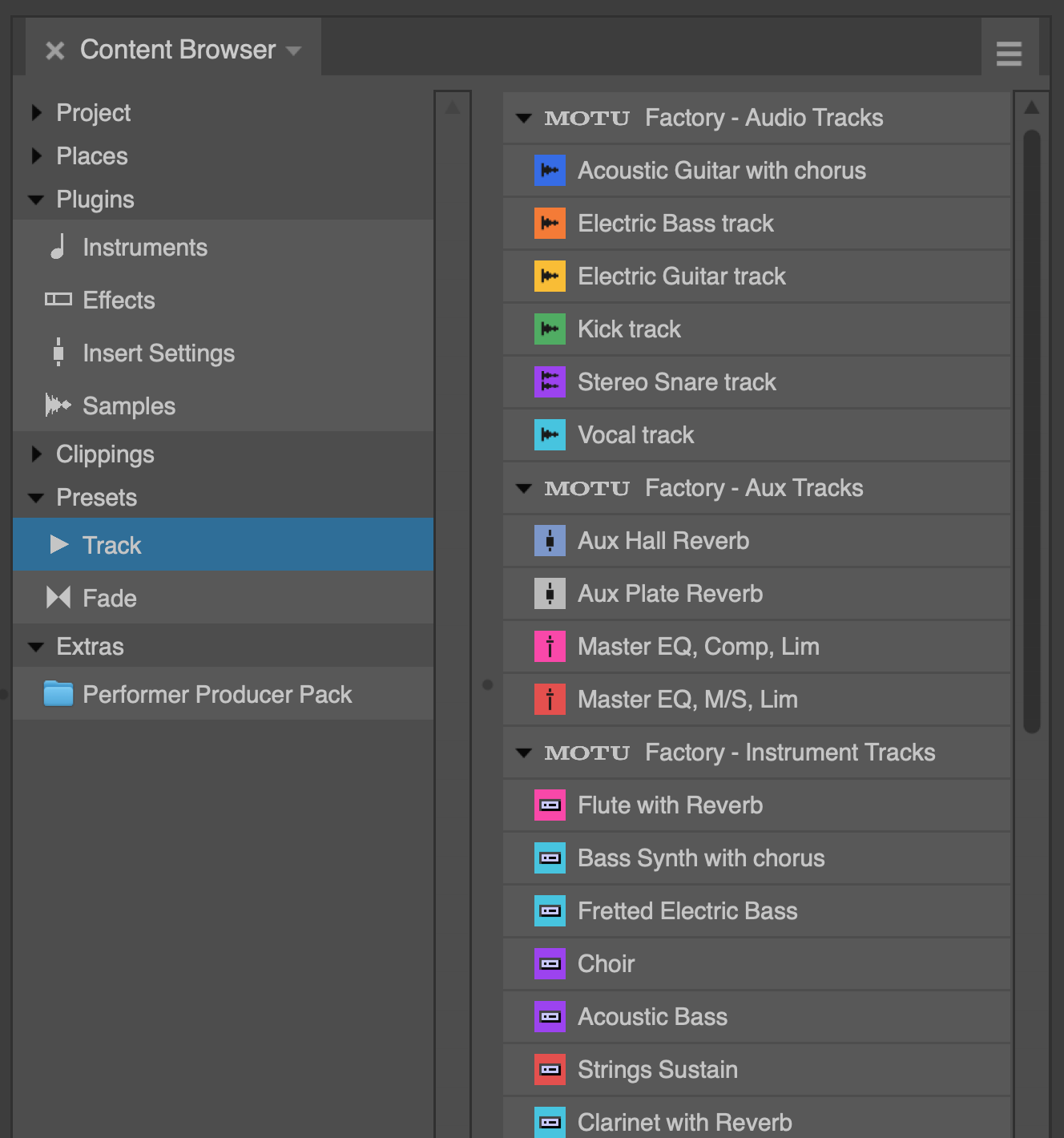Click the cyan Vocal track icon
This screenshot has height=1138, width=1064.
[550, 434]
